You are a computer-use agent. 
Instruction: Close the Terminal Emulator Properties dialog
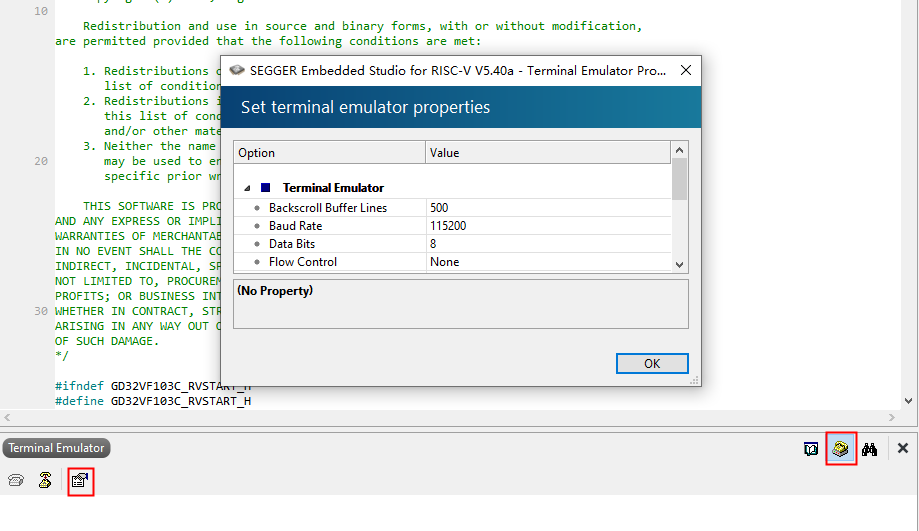coord(686,70)
